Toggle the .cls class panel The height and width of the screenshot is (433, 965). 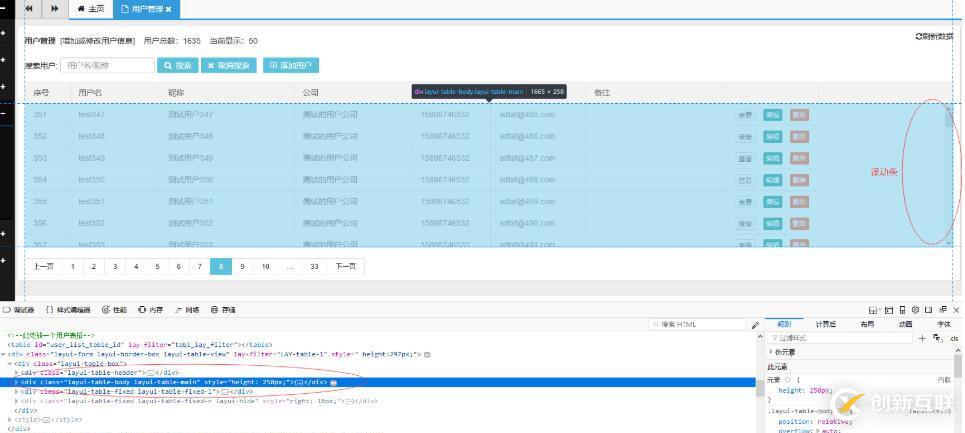point(954,339)
